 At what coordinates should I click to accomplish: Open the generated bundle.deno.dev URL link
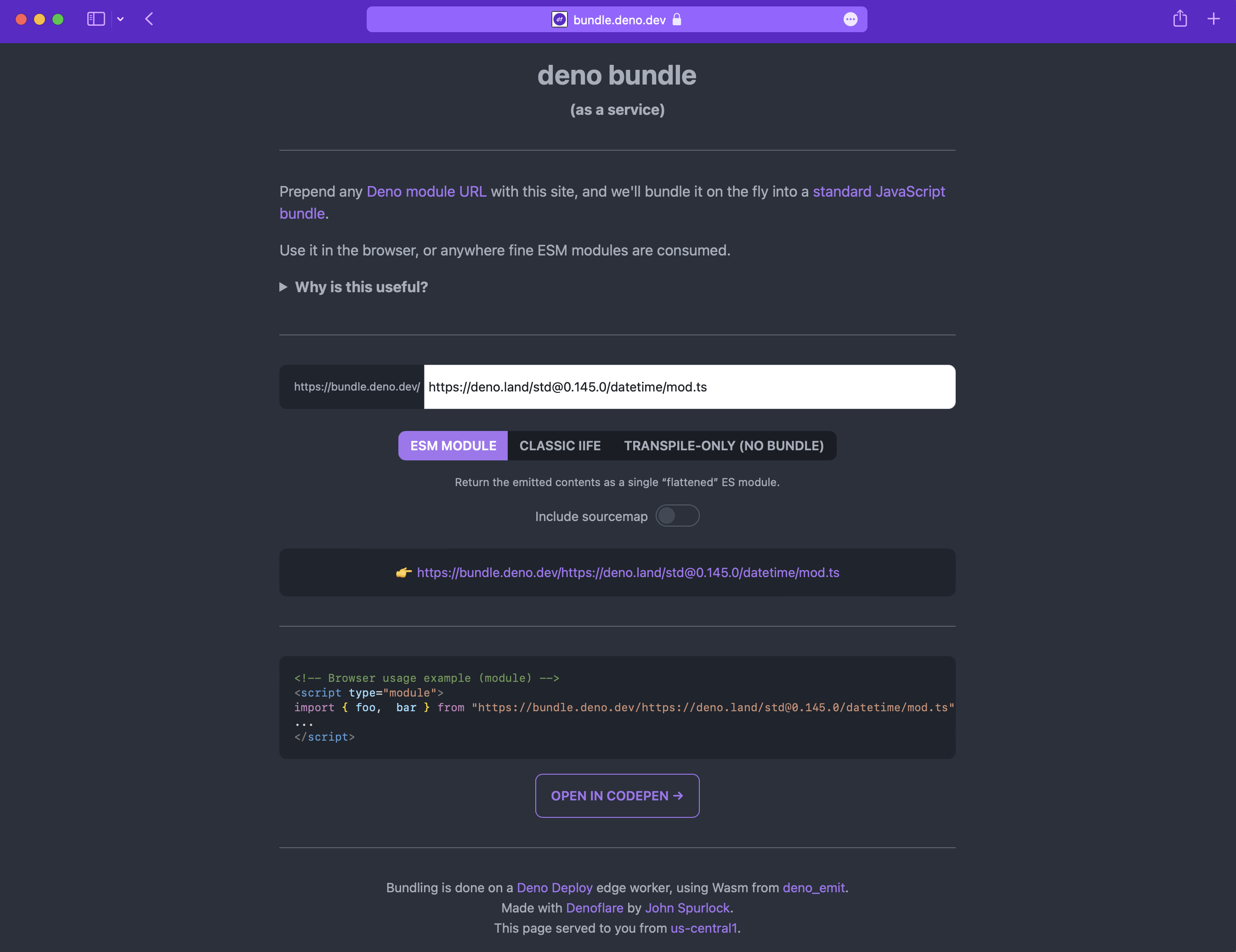click(x=628, y=573)
